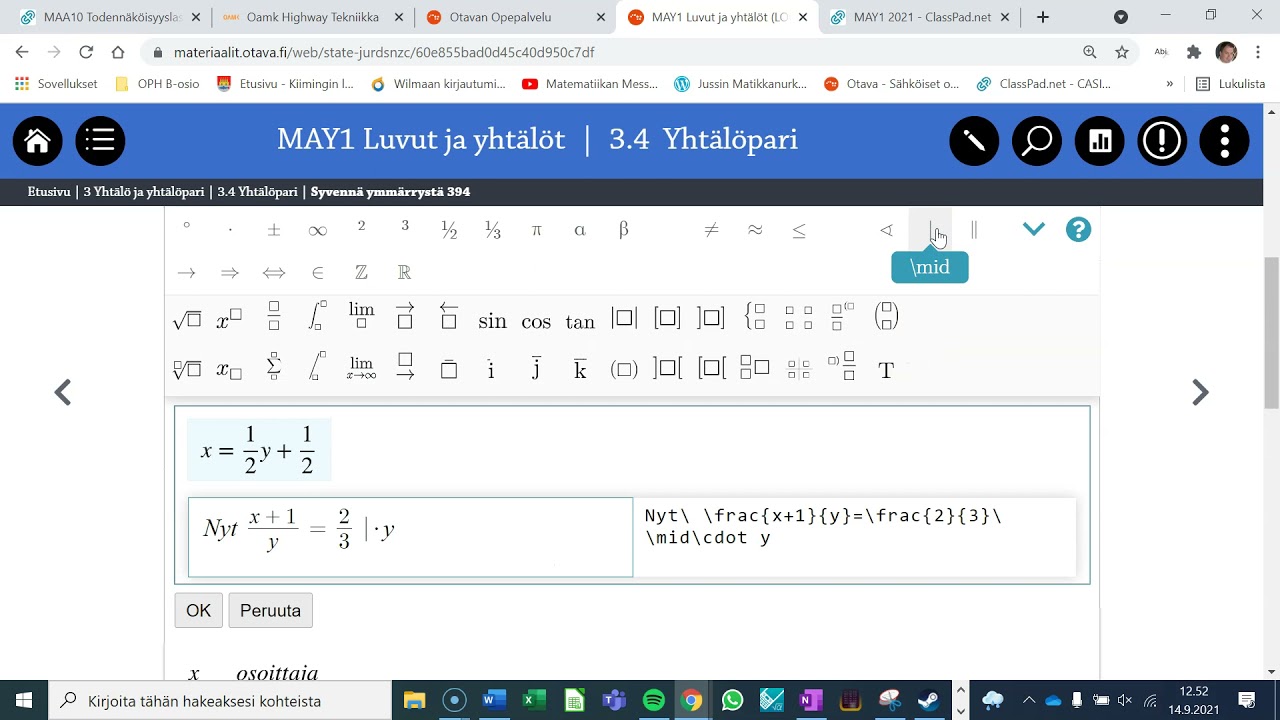The image size is (1280, 720).
Task: Cancel editing with the Peruuta button
Action: tap(270, 610)
